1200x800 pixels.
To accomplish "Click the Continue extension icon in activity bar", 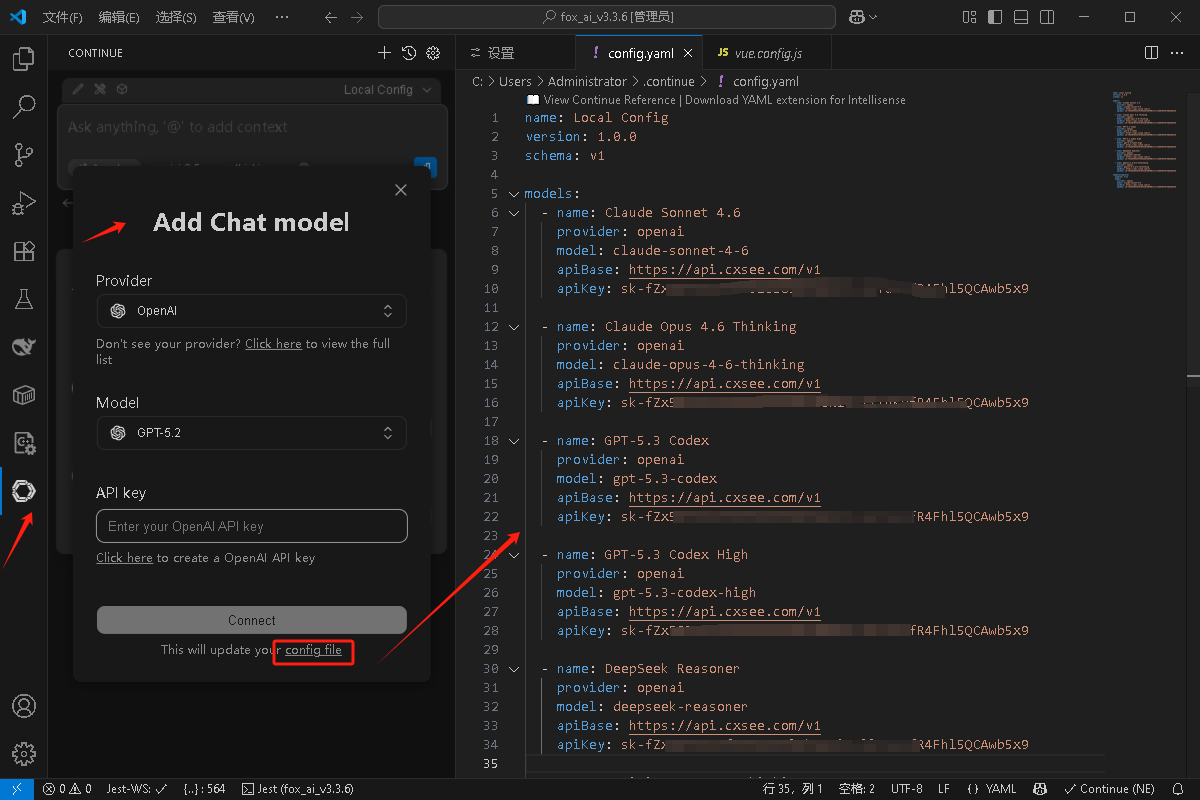I will 23,491.
